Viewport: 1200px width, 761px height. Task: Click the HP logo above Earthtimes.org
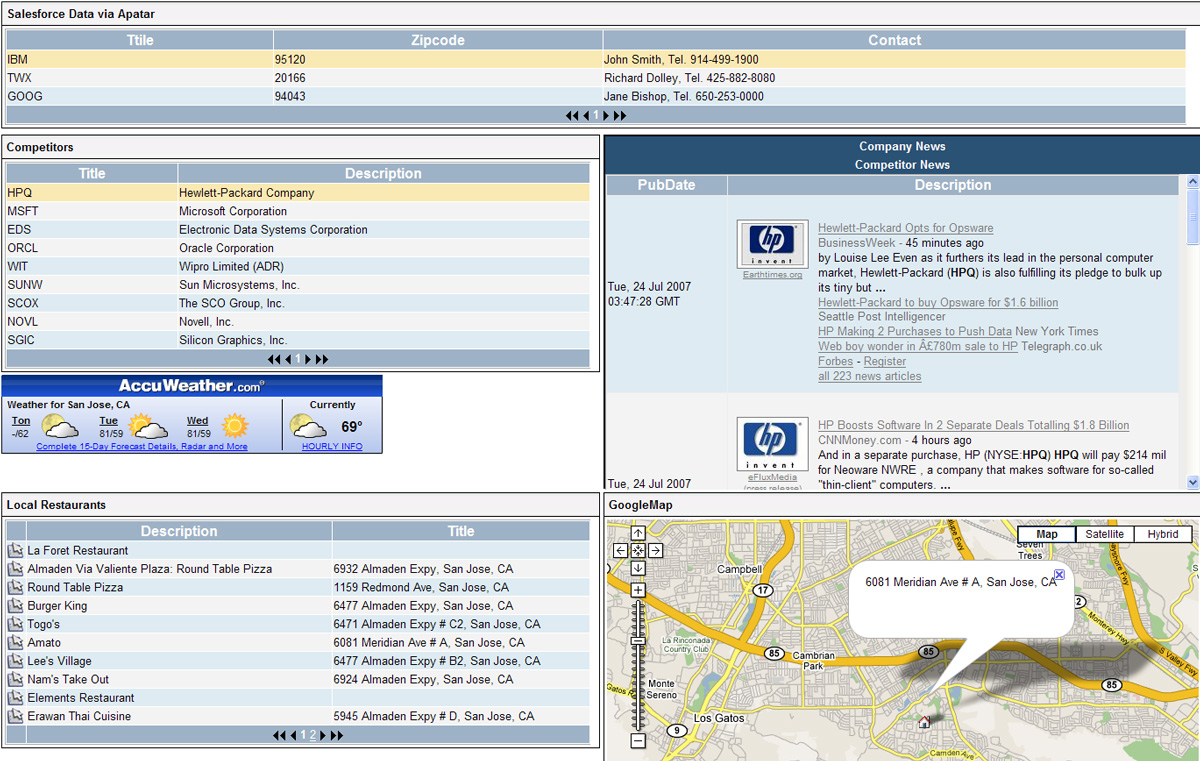point(772,244)
